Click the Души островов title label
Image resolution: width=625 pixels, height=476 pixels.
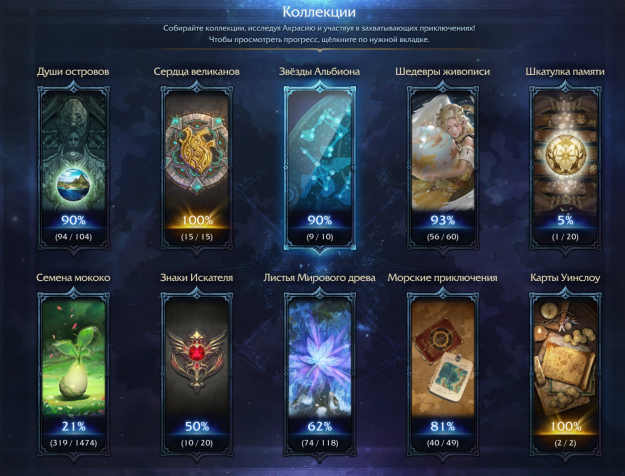point(73,72)
